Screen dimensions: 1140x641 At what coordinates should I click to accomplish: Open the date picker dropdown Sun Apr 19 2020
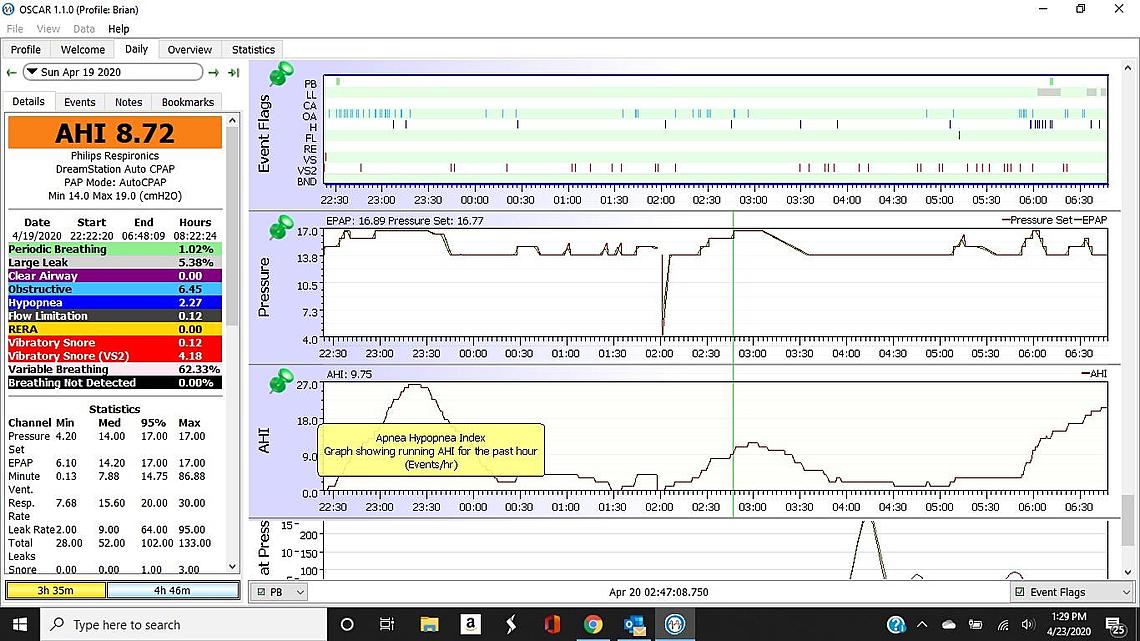point(113,72)
